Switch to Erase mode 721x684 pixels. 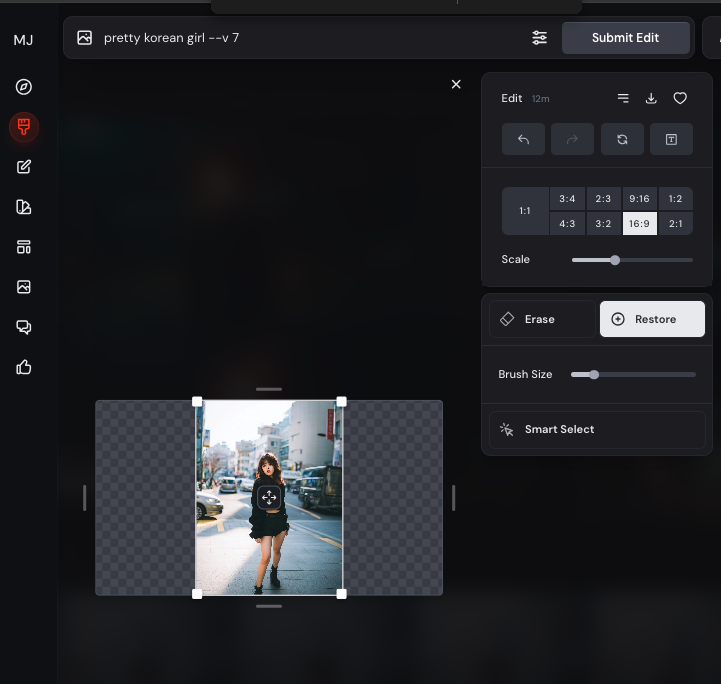[541, 319]
